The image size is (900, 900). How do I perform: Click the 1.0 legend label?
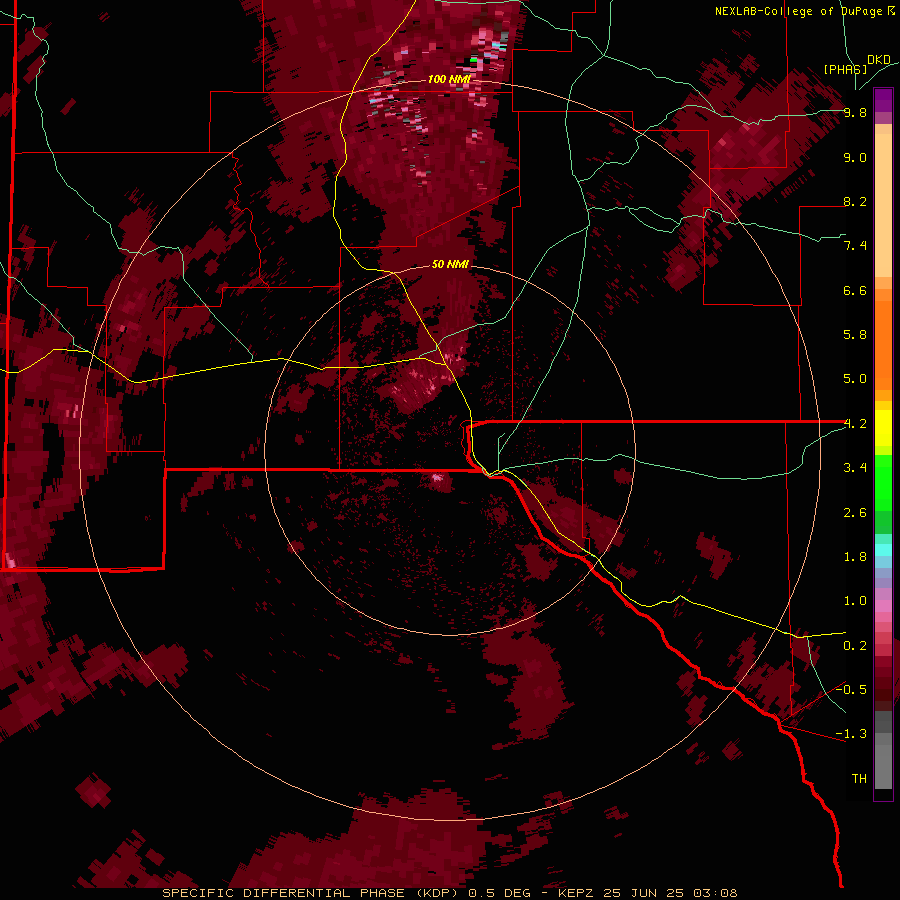point(855,601)
